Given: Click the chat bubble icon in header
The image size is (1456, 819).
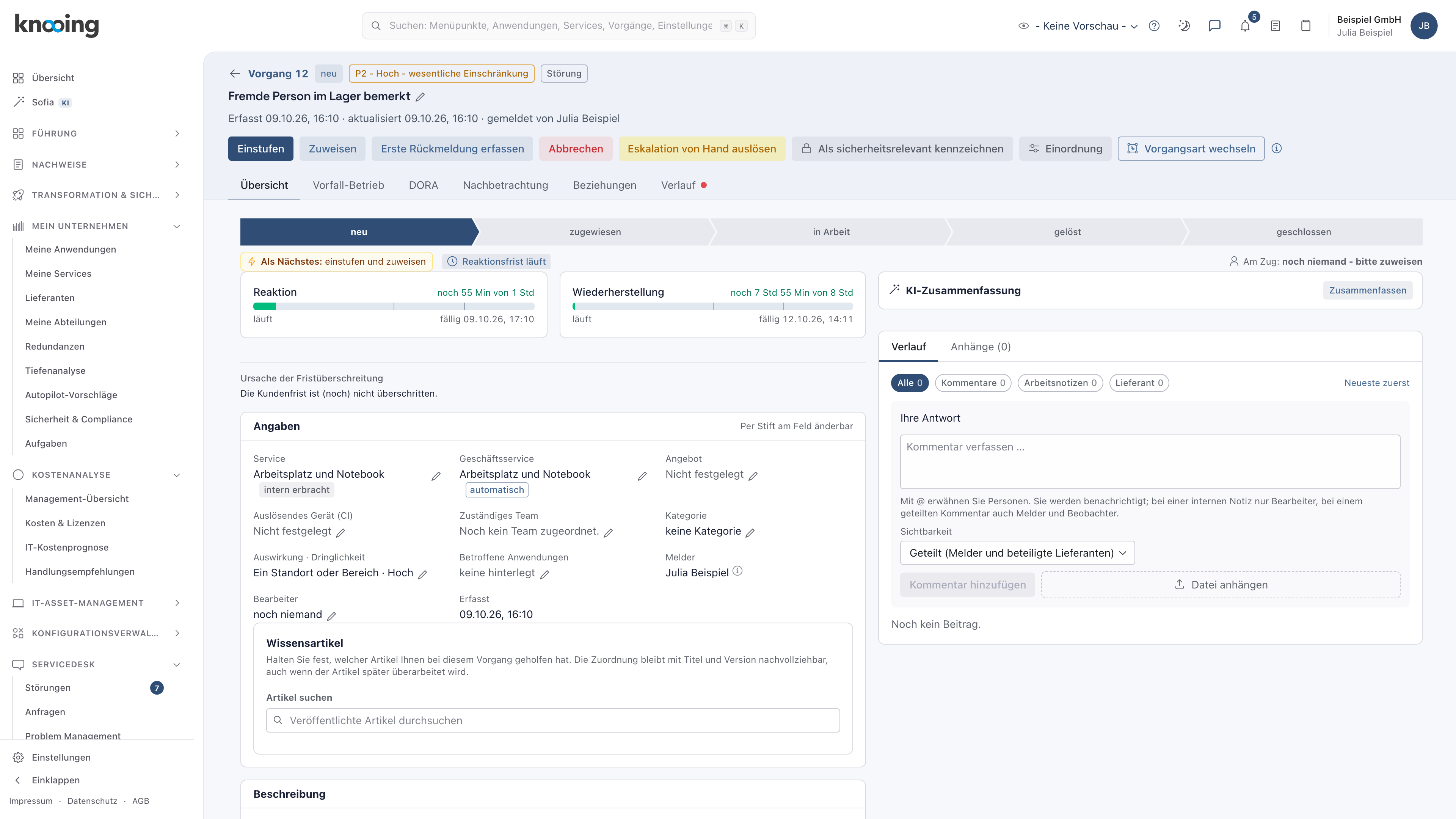Looking at the screenshot, I should (1214, 25).
